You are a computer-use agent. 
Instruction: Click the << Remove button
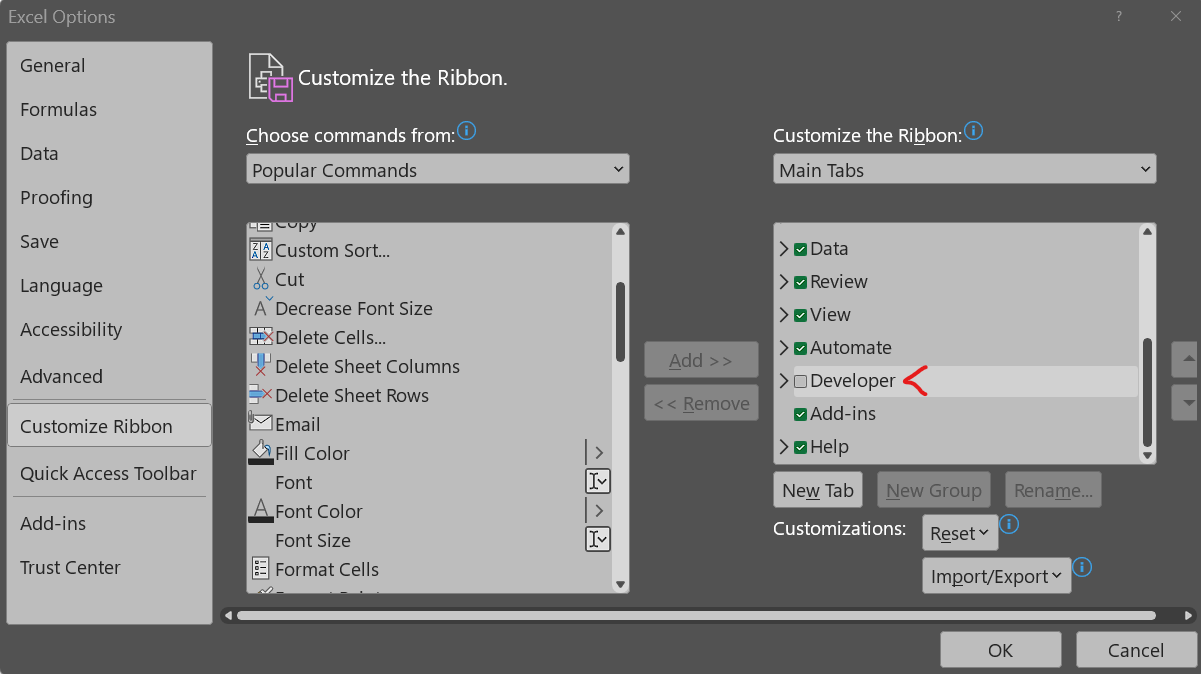[701, 404]
